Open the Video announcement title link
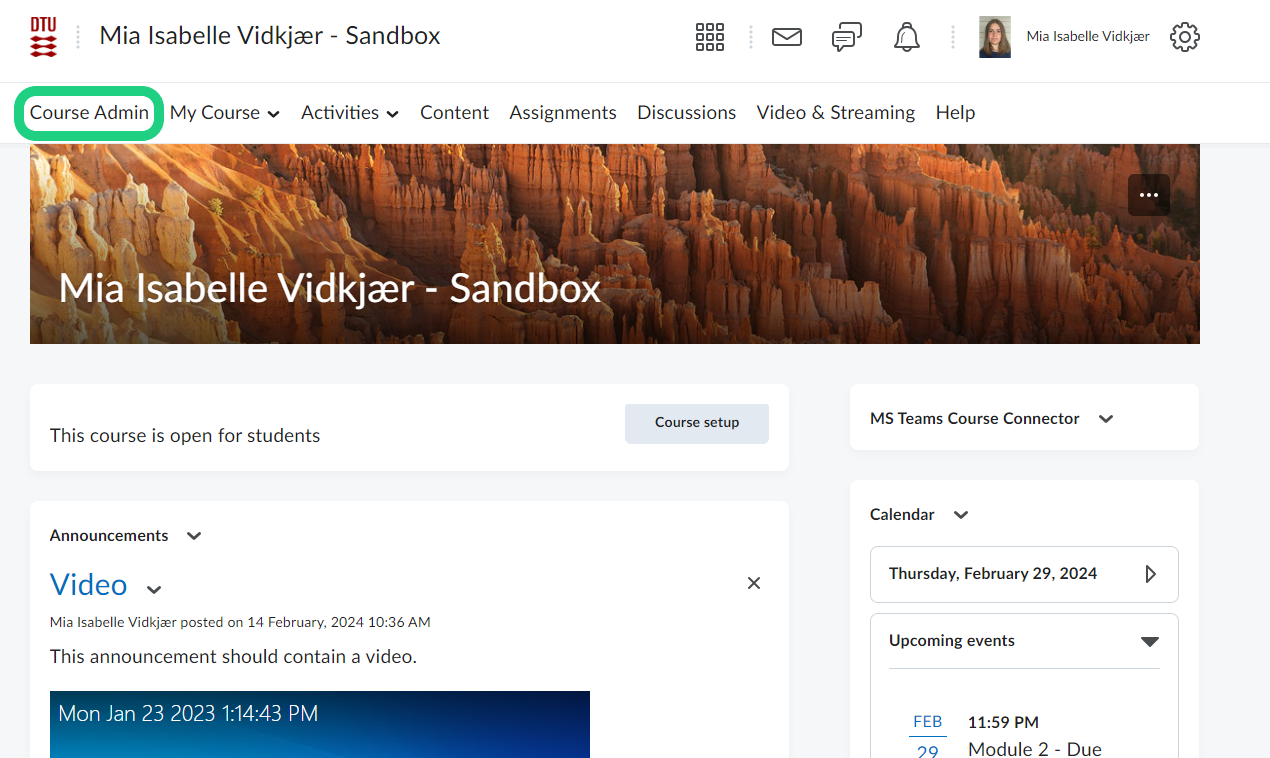The image size is (1270, 758). coord(88,585)
